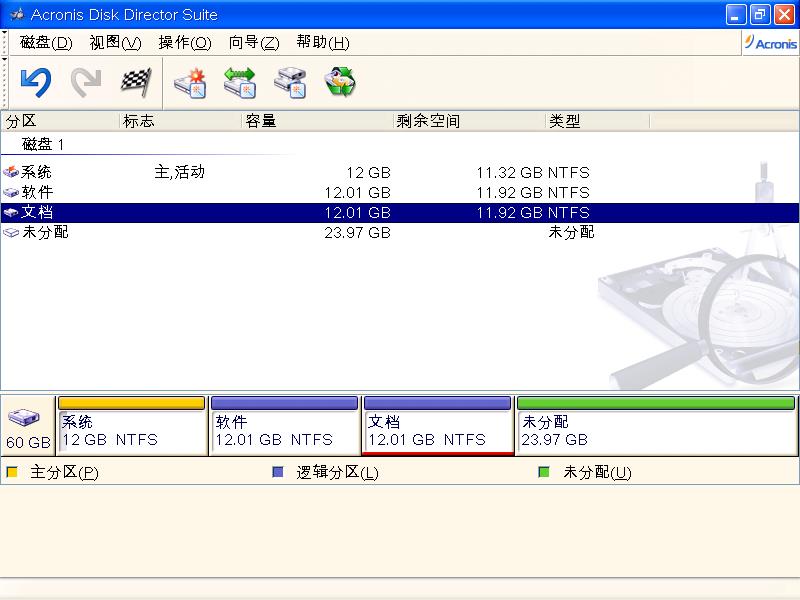Image resolution: width=800 pixels, height=600 pixels.
Task: Click the 文档 partition drive icon
Action: pos(11,212)
